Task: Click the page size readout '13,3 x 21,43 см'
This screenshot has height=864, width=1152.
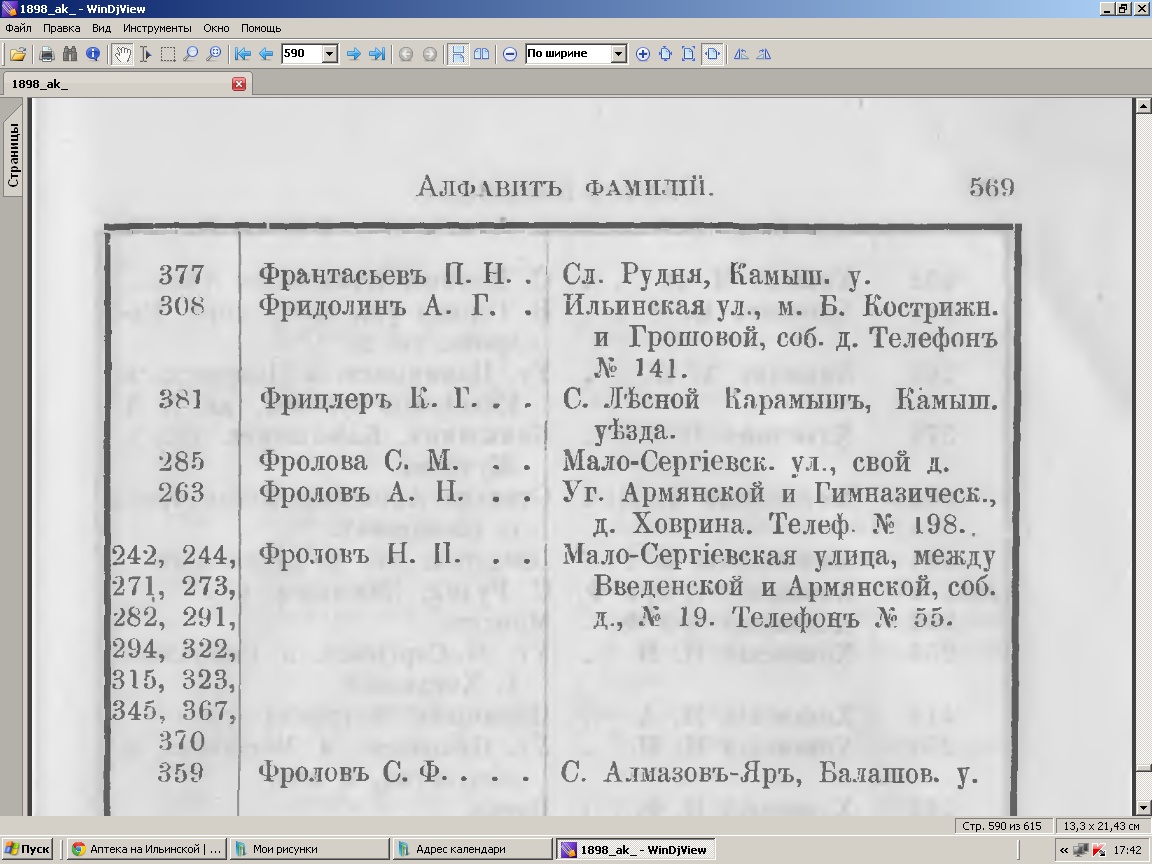Action: tap(1101, 826)
